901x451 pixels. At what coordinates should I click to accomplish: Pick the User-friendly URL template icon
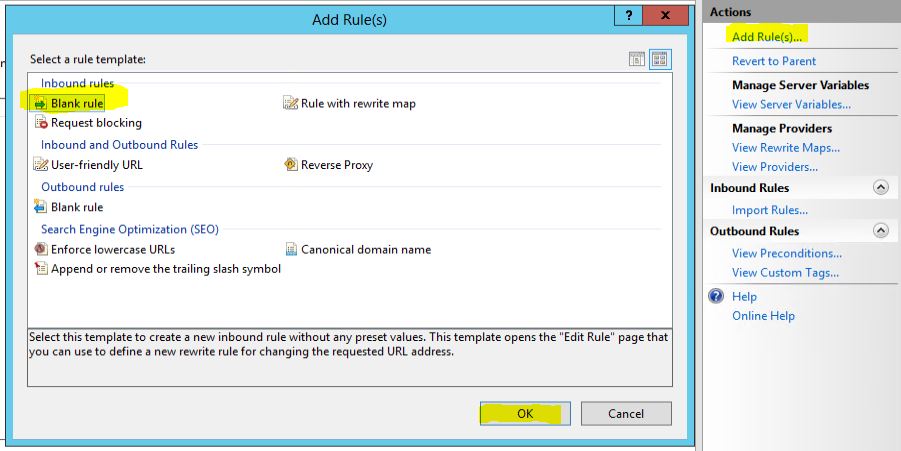click(41, 165)
